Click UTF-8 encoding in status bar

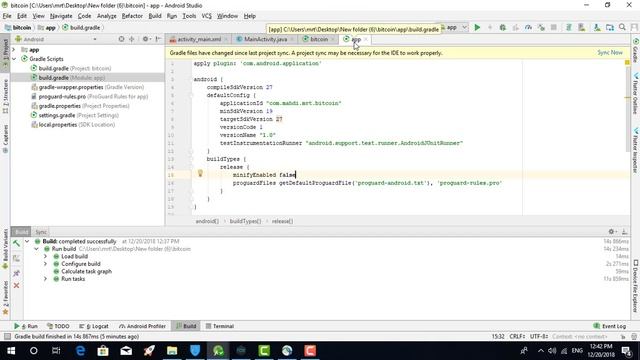539,336
